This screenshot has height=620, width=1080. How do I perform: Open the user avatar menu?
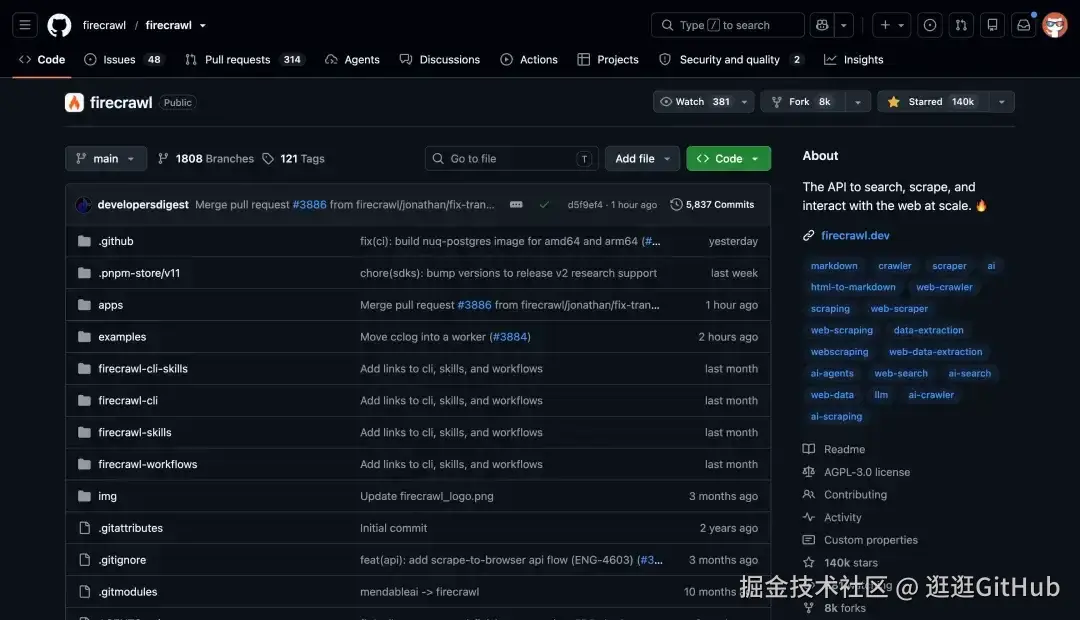click(1055, 25)
